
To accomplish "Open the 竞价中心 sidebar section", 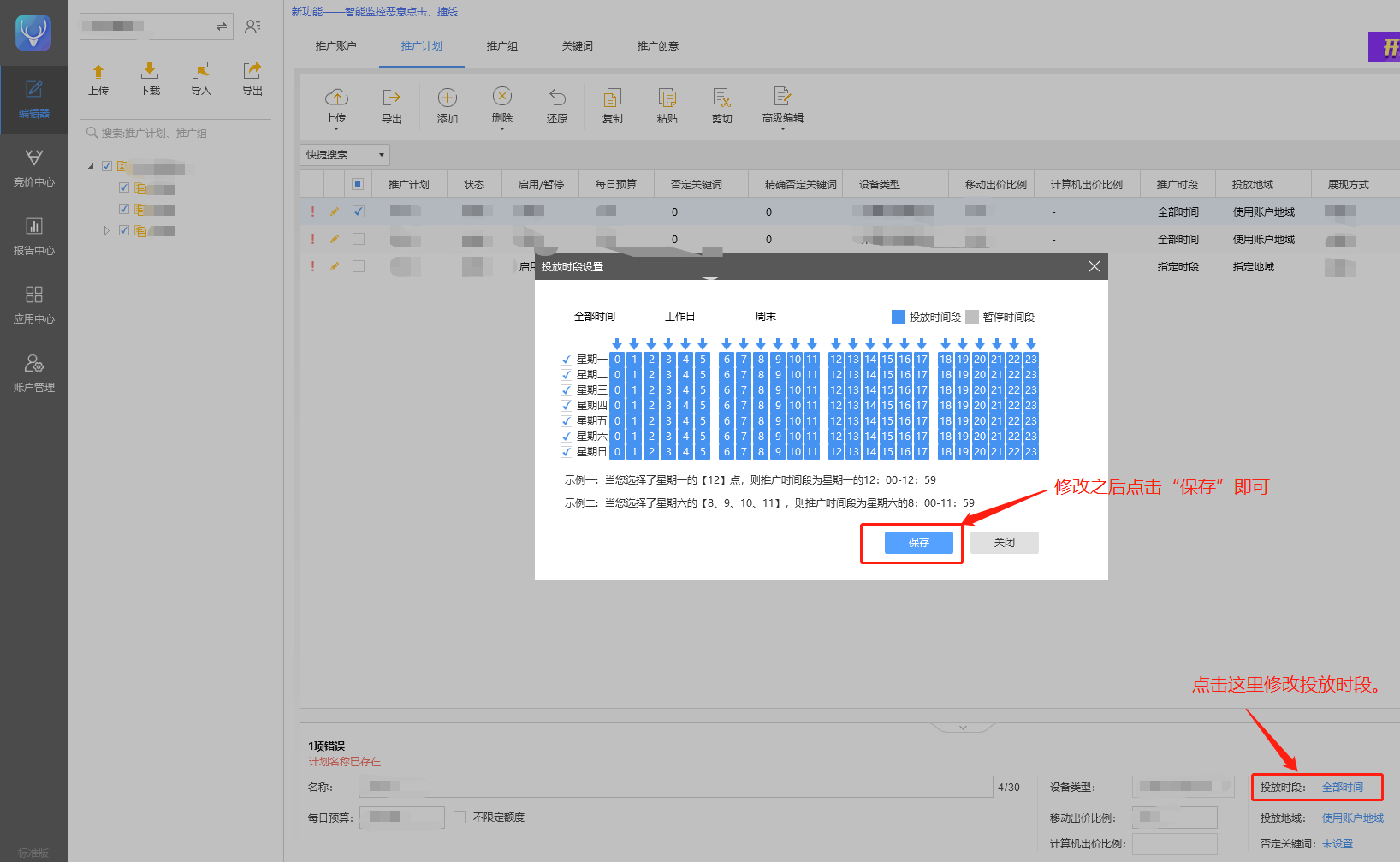I will point(33,169).
